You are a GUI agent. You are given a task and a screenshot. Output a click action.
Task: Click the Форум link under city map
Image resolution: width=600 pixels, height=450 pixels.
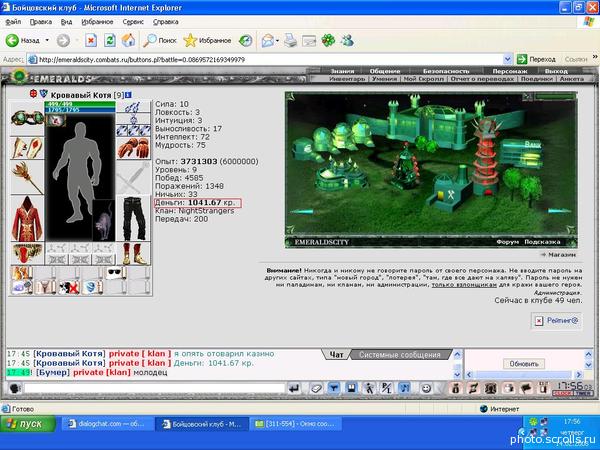pyautogui.click(x=507, y=242)
